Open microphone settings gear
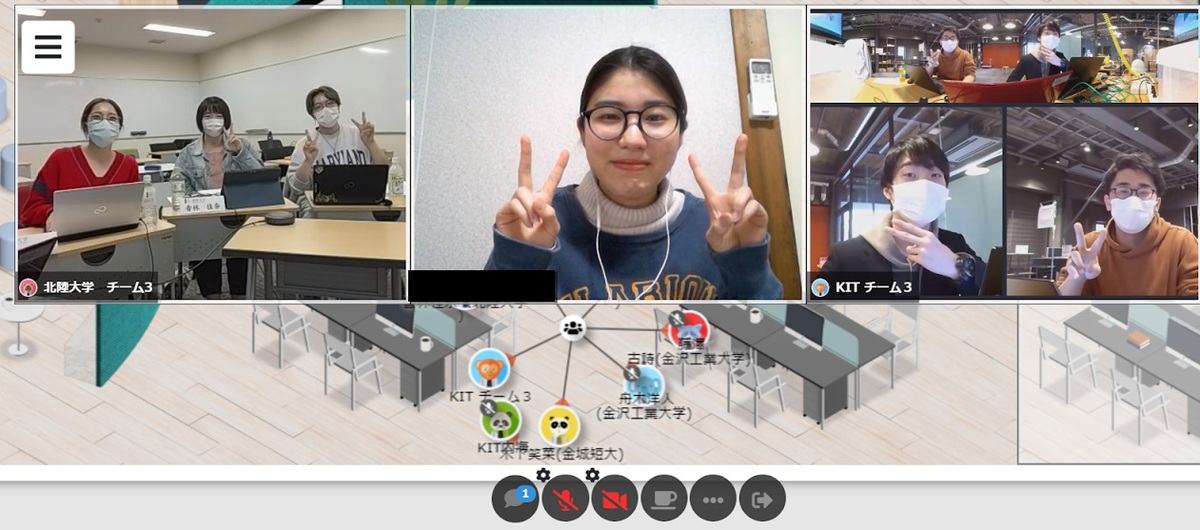This screenshot has width=1200, height=530. coord(543,475)
